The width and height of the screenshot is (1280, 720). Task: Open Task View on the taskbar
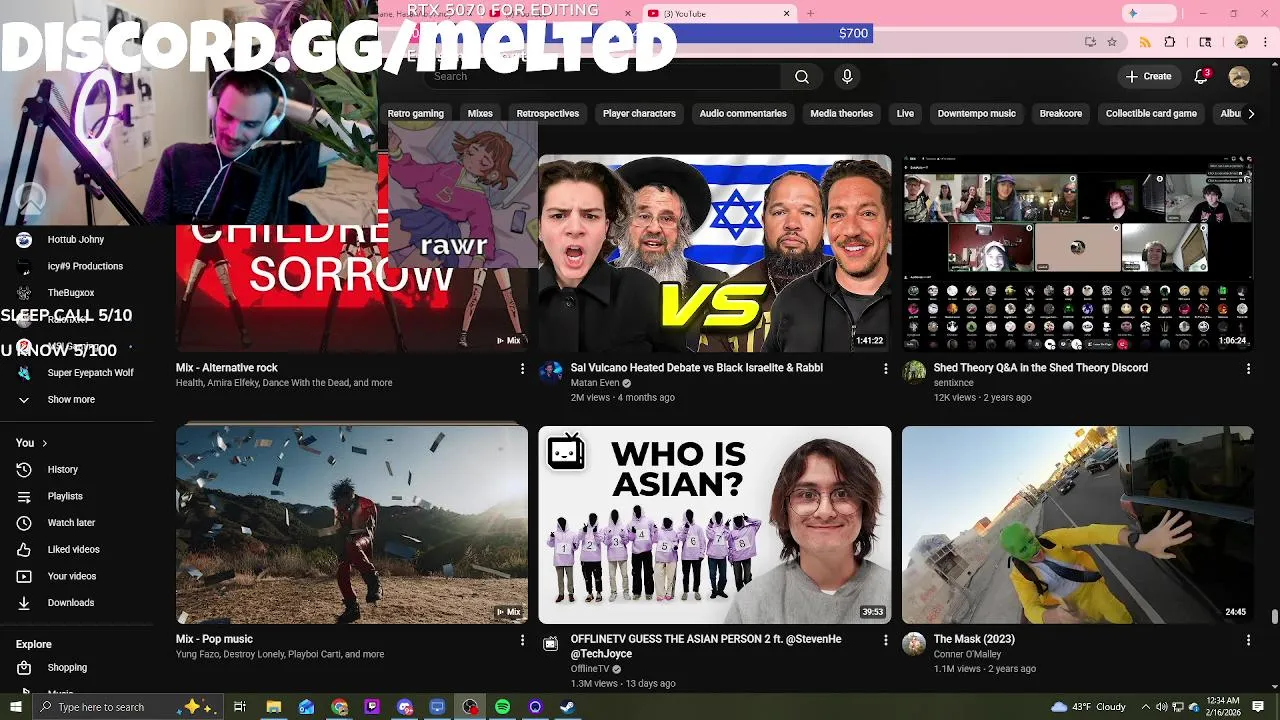240,707
